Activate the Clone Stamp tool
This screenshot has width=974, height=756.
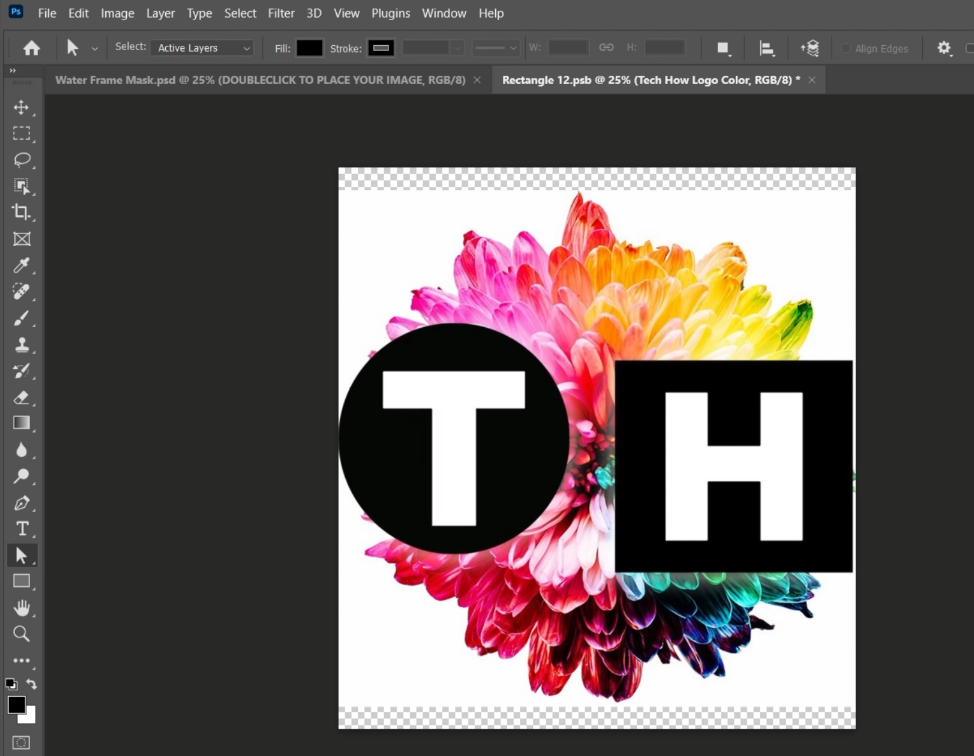coord(21,345)
